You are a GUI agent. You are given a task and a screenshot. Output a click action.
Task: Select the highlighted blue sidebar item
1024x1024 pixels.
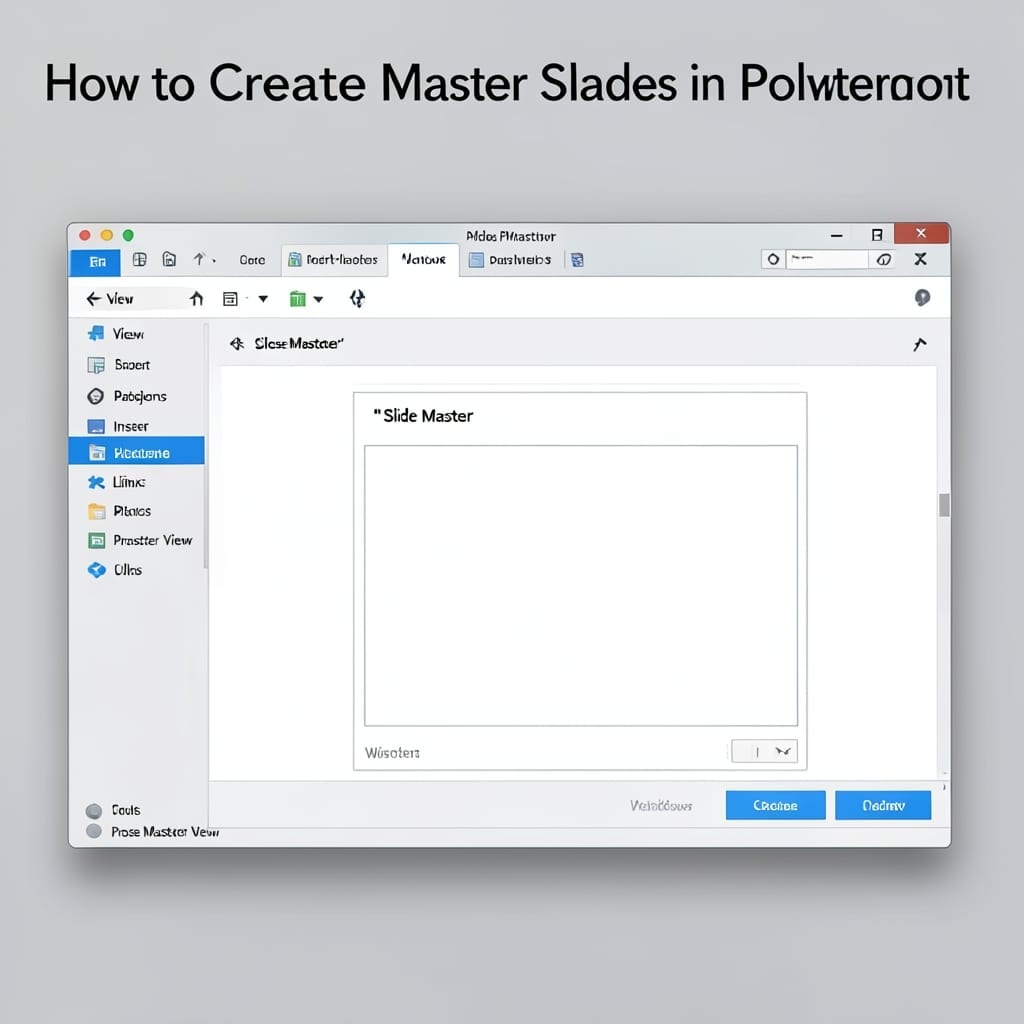(x=136, y=451)
